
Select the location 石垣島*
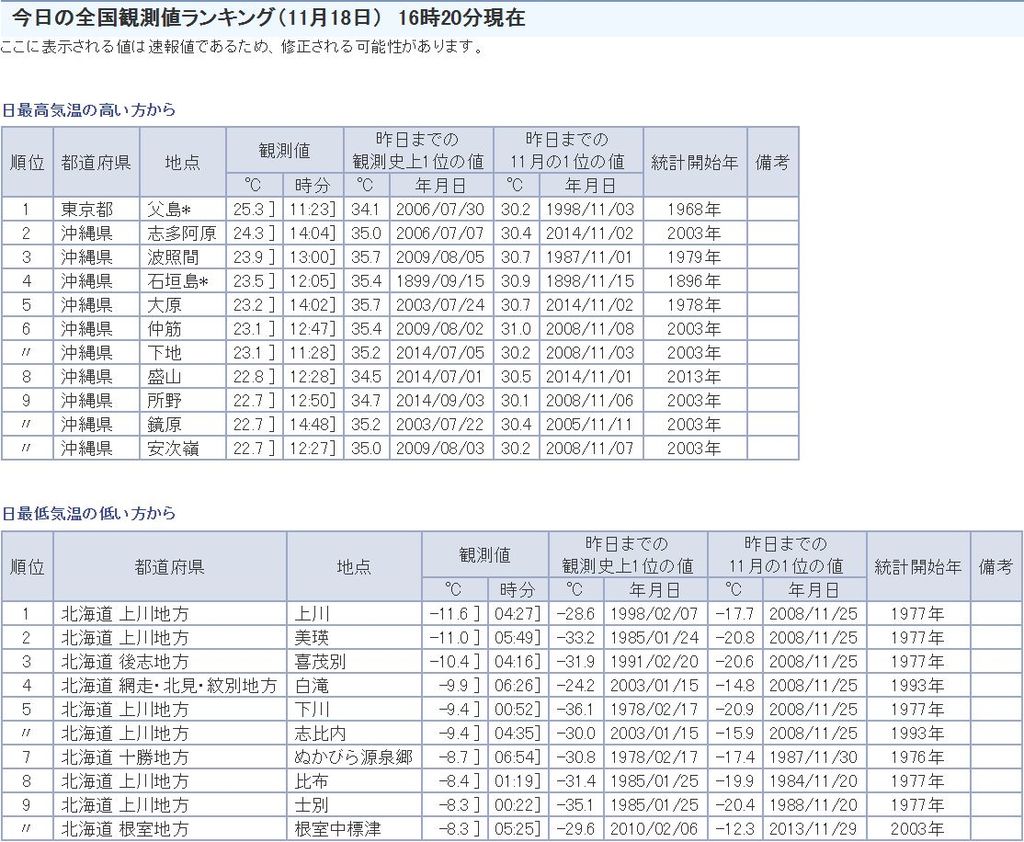(177, 281)
